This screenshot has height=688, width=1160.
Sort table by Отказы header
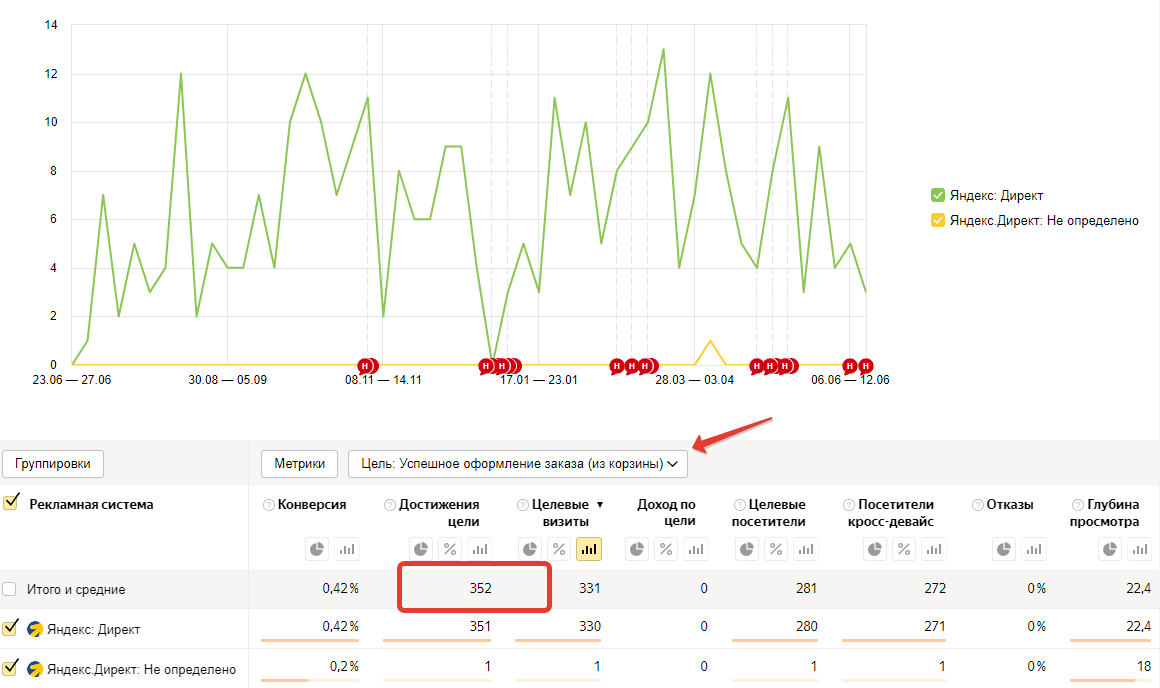1010,505
